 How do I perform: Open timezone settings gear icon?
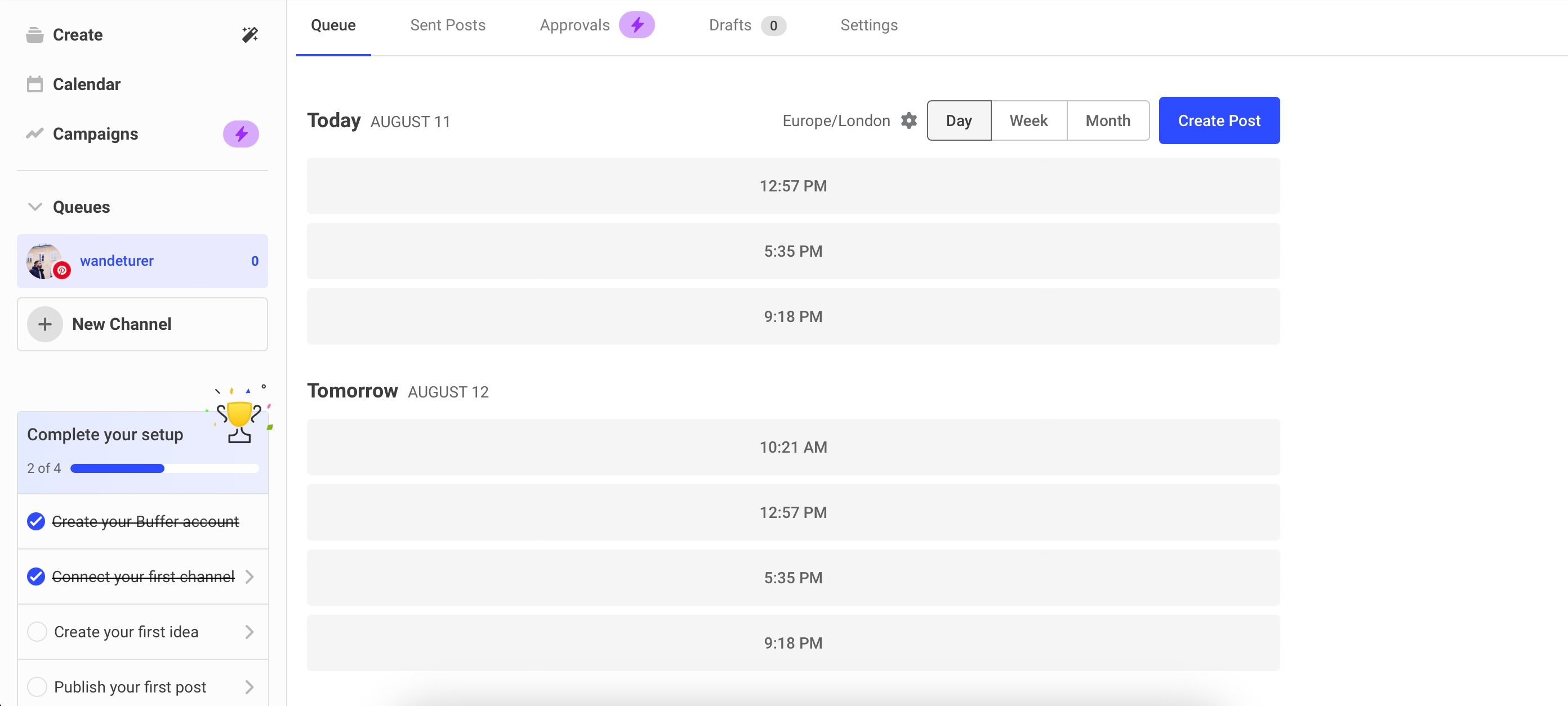[909, 120]
